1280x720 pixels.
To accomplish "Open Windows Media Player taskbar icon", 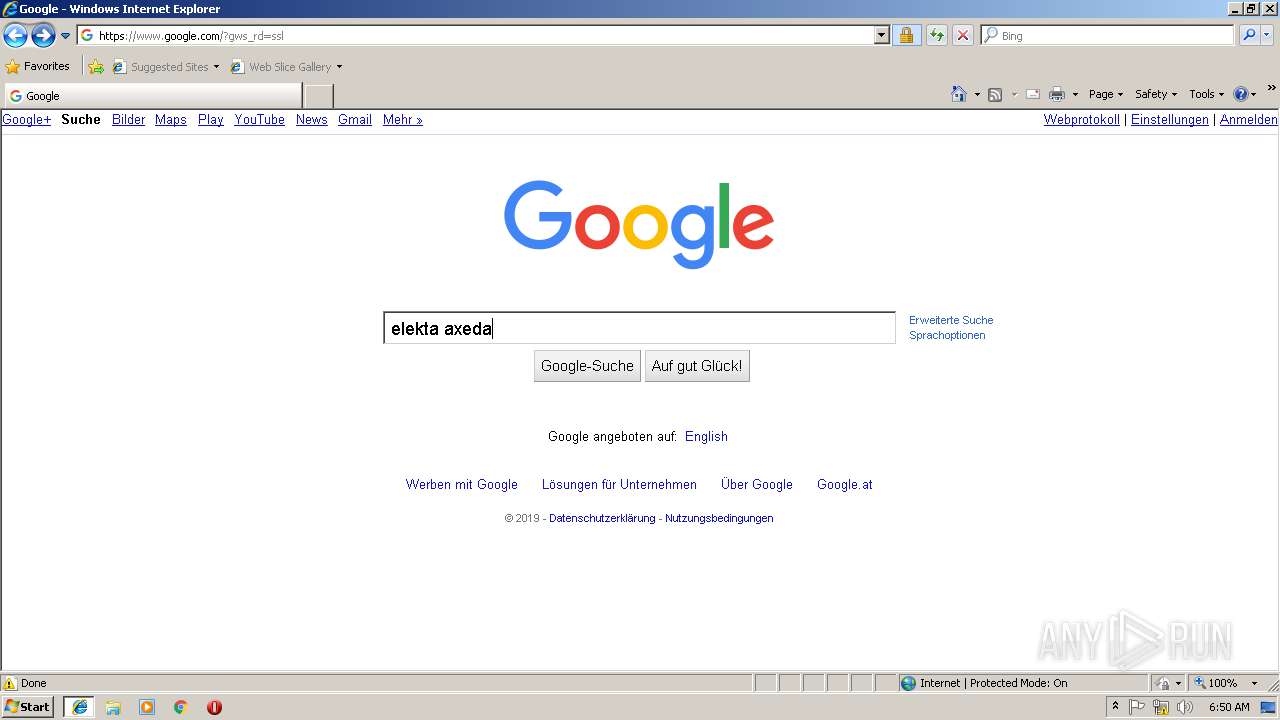I will (147, 707).
